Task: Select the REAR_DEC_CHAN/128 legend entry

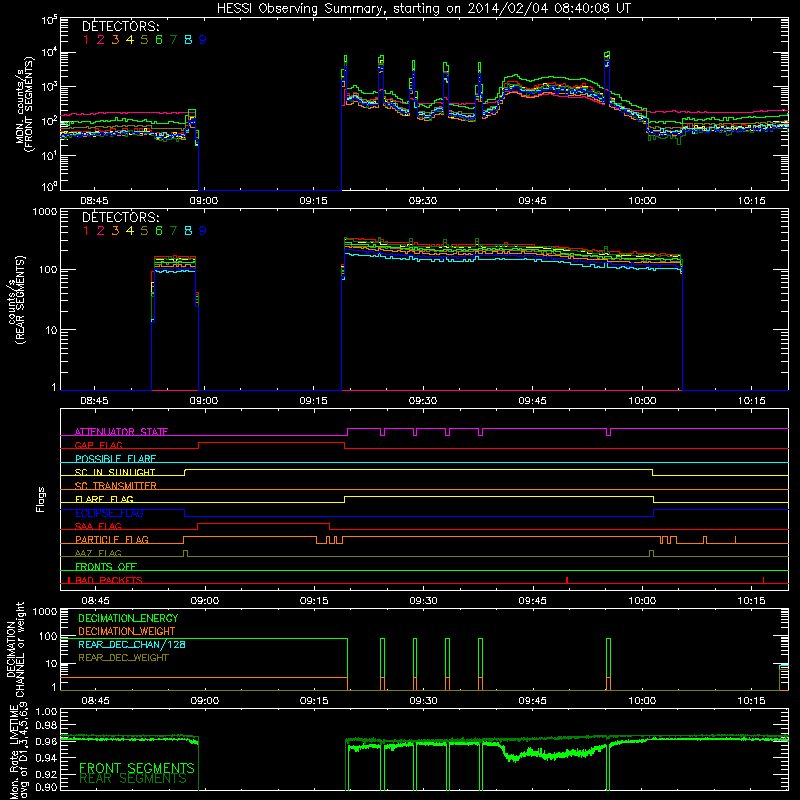Action: (132, 645)
